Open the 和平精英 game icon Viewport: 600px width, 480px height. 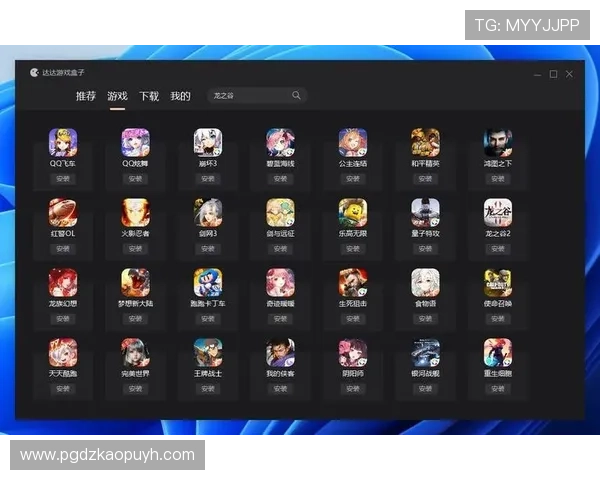tap(425, 142)
